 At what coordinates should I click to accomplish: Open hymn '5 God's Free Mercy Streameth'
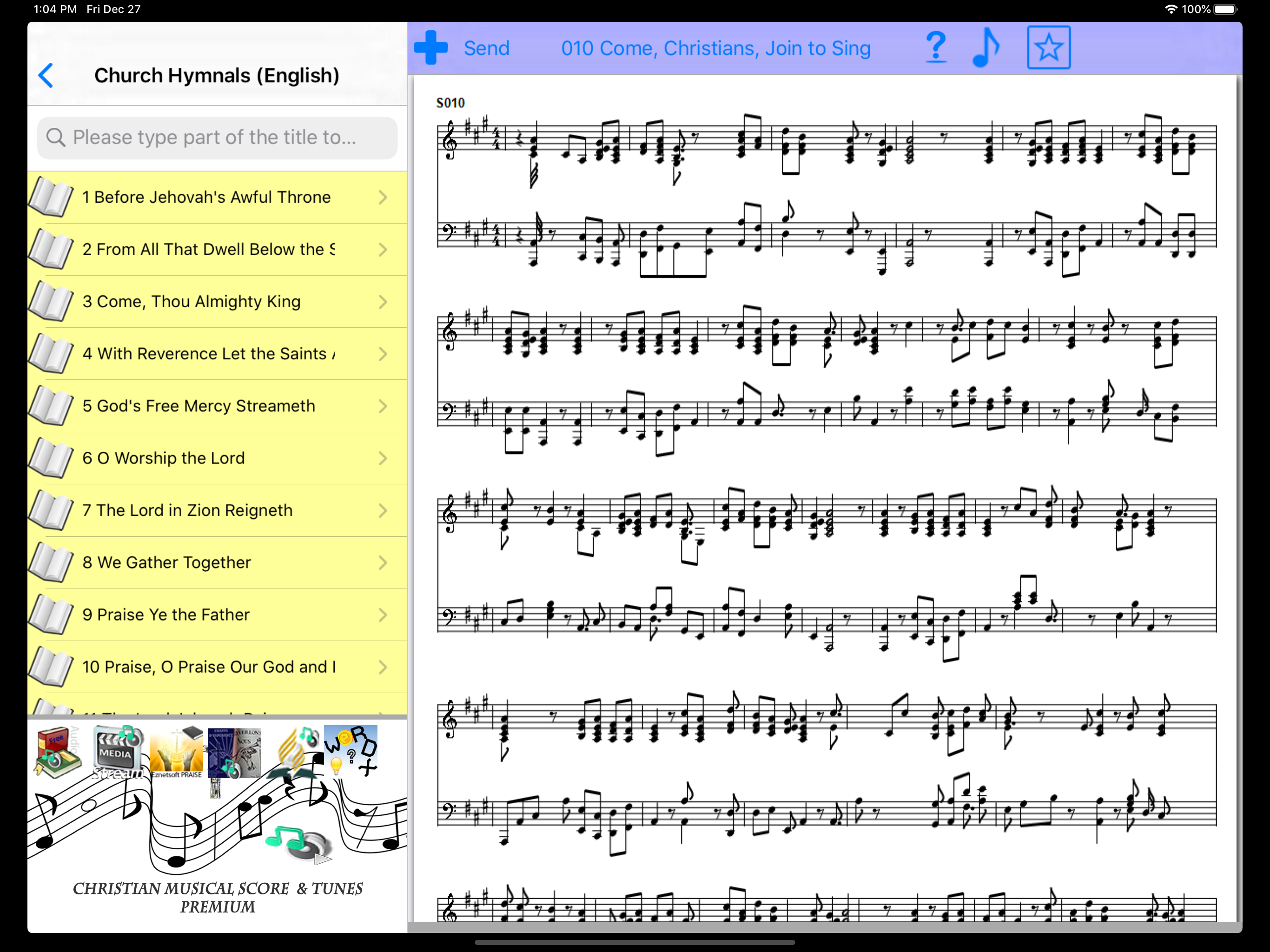[218, 407]
